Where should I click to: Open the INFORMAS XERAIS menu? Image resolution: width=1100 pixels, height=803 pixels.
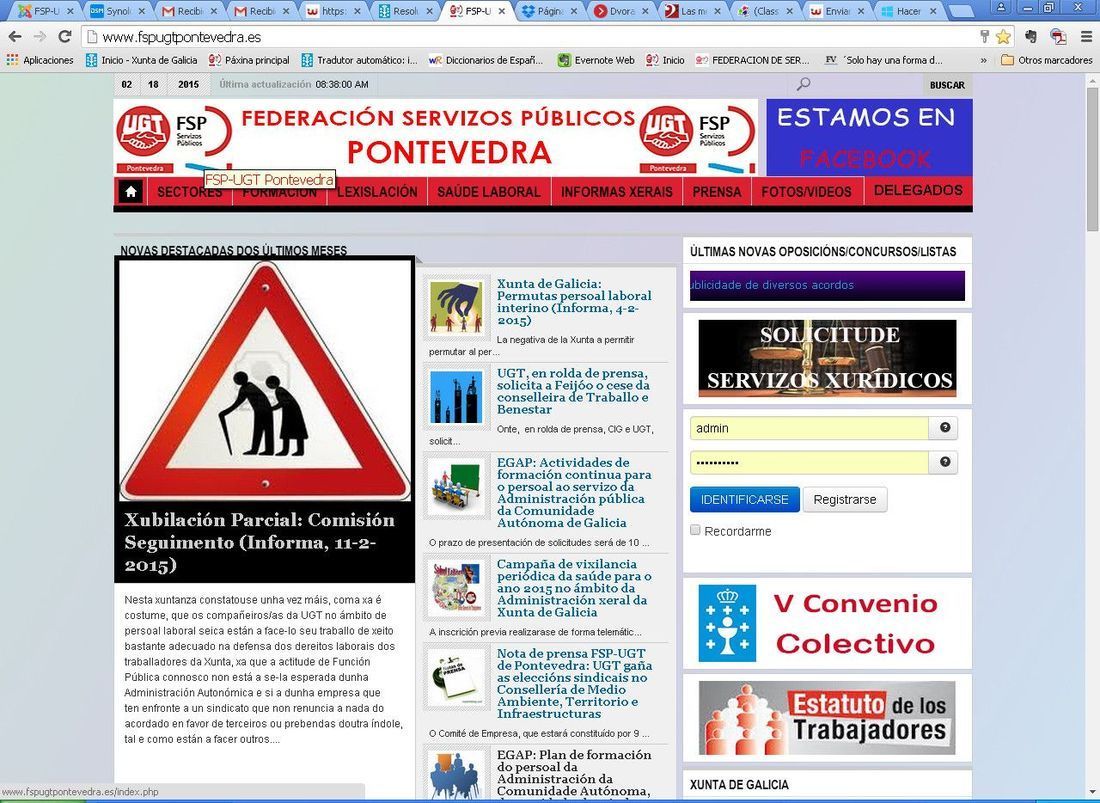pyautogui.click(x=617, y=191)
